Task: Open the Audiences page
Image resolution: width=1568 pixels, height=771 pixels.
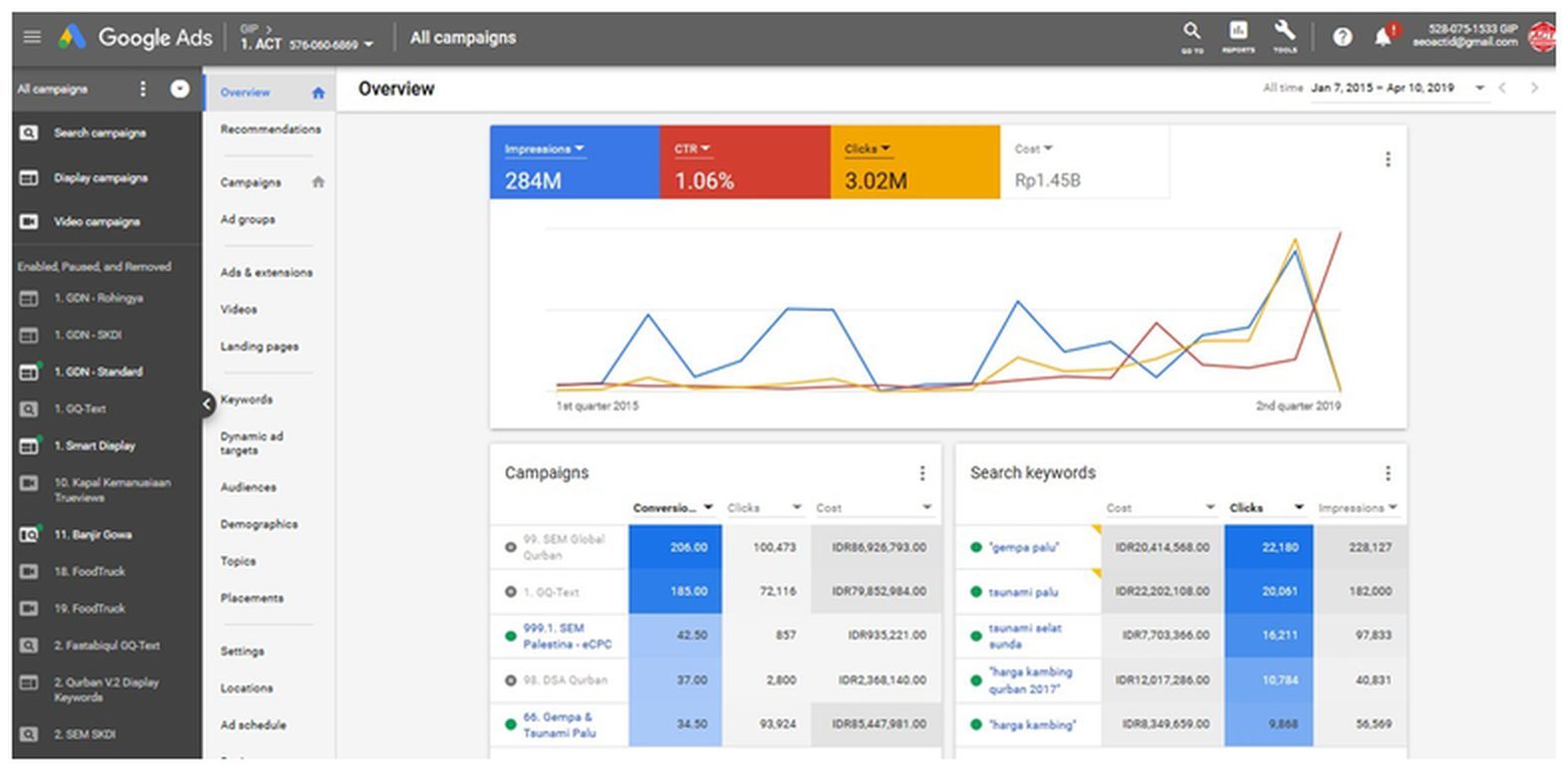Action: pos(248,487)
